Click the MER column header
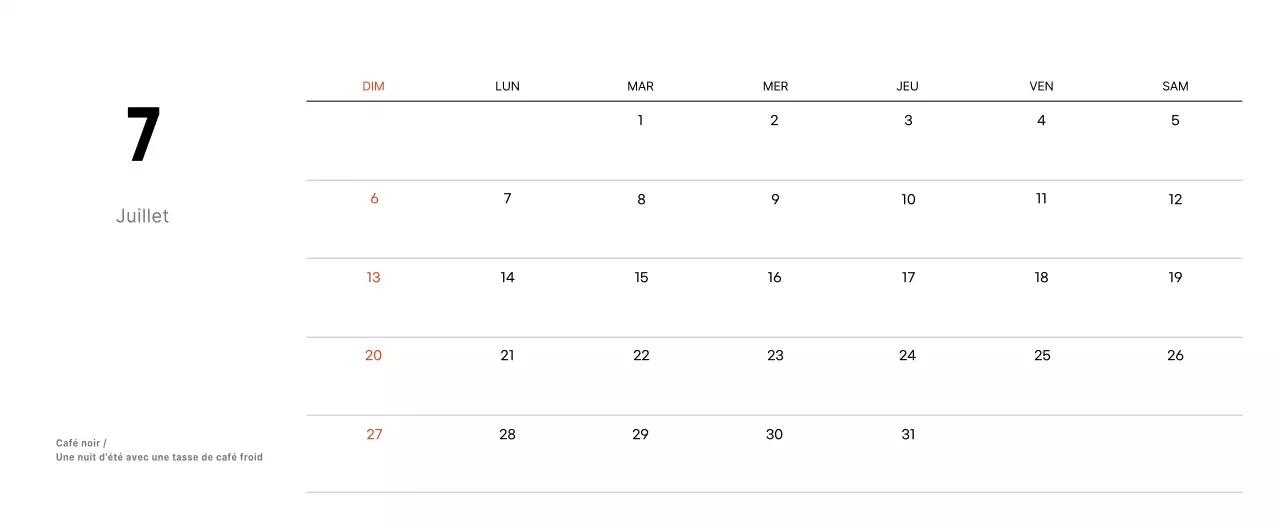 click(775, 86)
